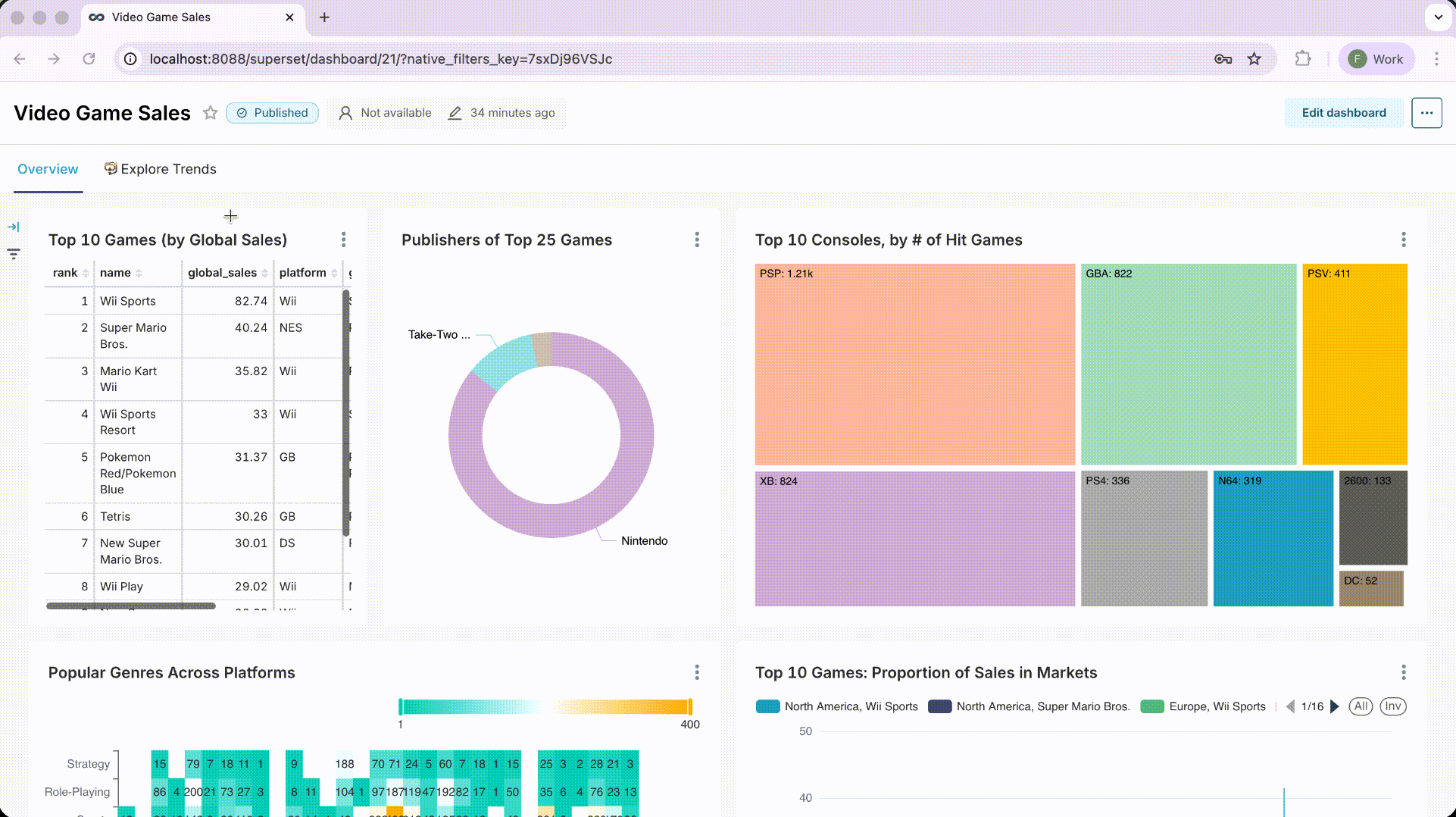Screen dimensions: 1456x817
Task: Select all legend items with All button
Action: click(x=1361, y=706)
